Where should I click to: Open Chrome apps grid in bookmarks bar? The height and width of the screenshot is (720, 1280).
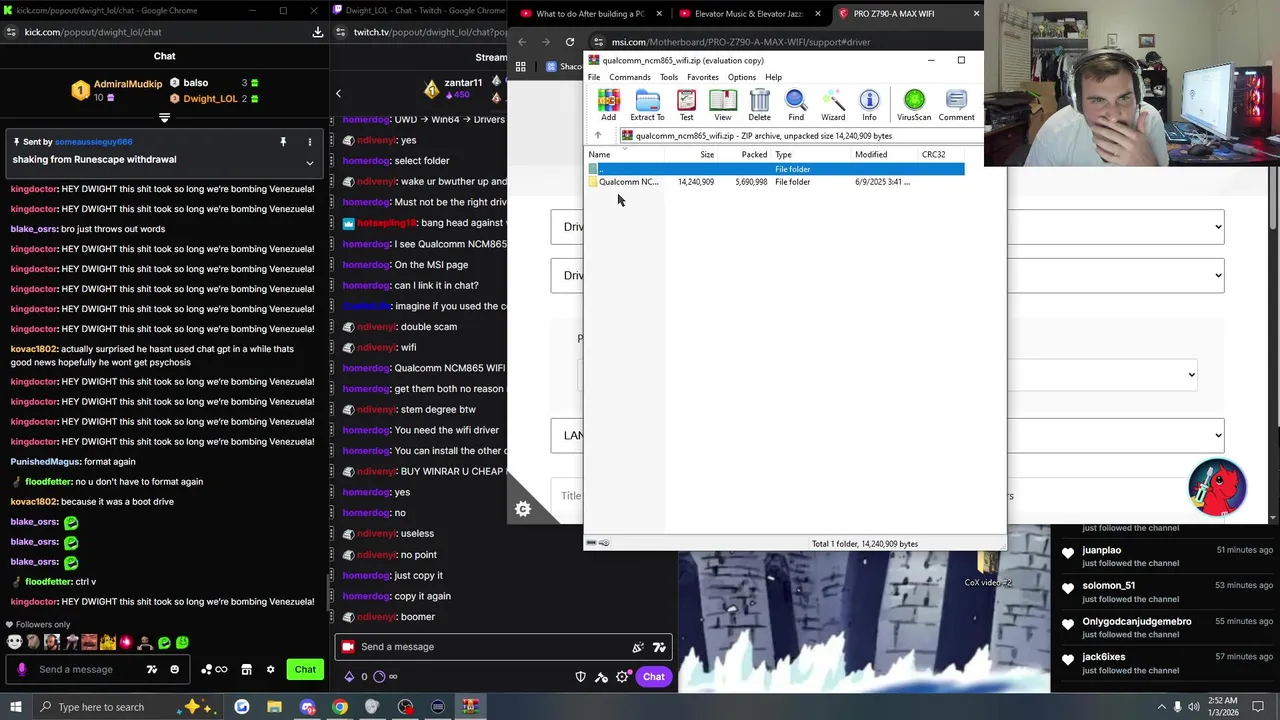pyautogui.click(x=520, y=67)
